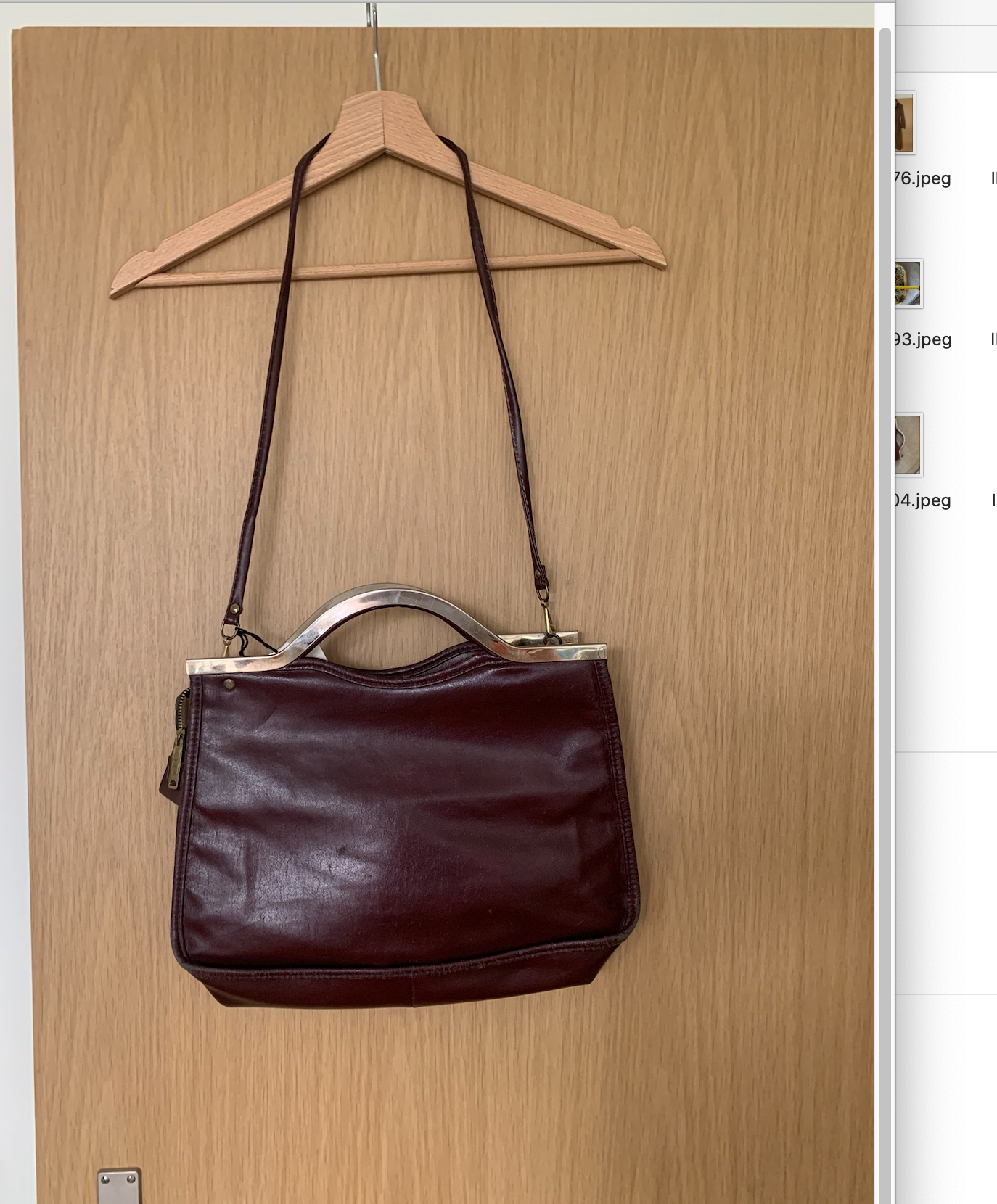
Task: Click the file name ending in 04.jpeg
Action: (922, 500)
